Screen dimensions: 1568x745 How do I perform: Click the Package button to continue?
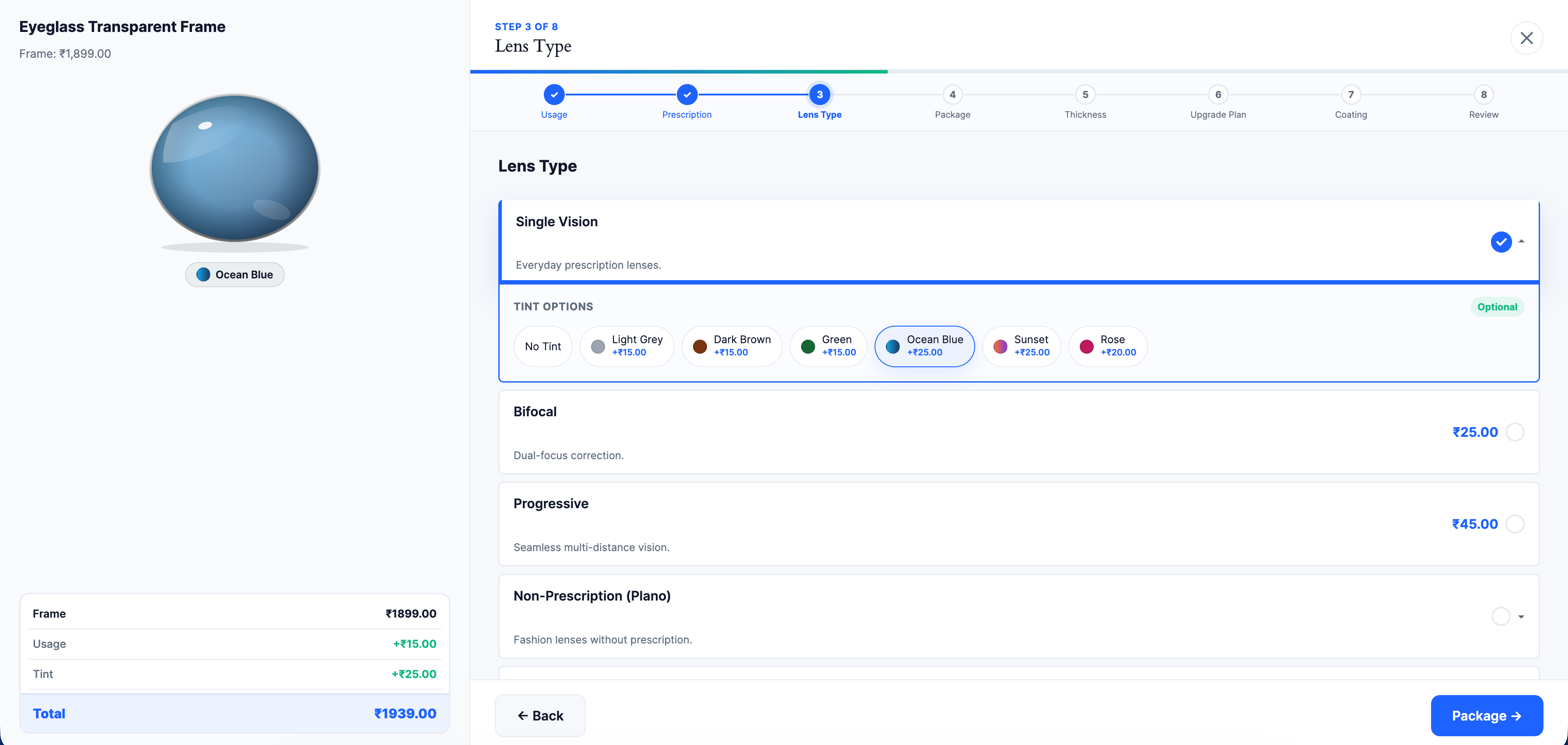pyautogui.click(x=1487, y=715)
